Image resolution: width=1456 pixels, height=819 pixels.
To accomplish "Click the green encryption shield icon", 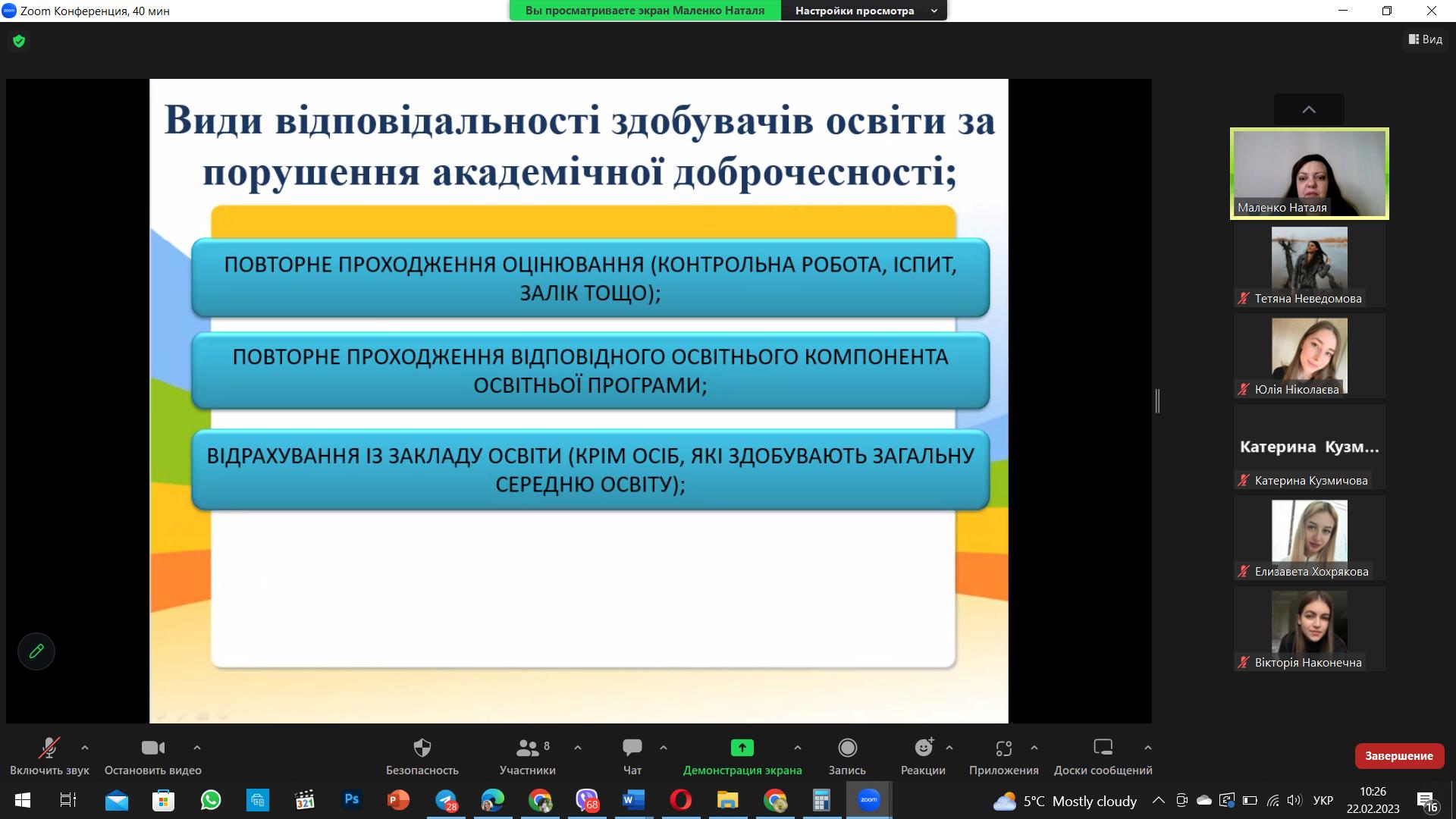I will (19, 41).
